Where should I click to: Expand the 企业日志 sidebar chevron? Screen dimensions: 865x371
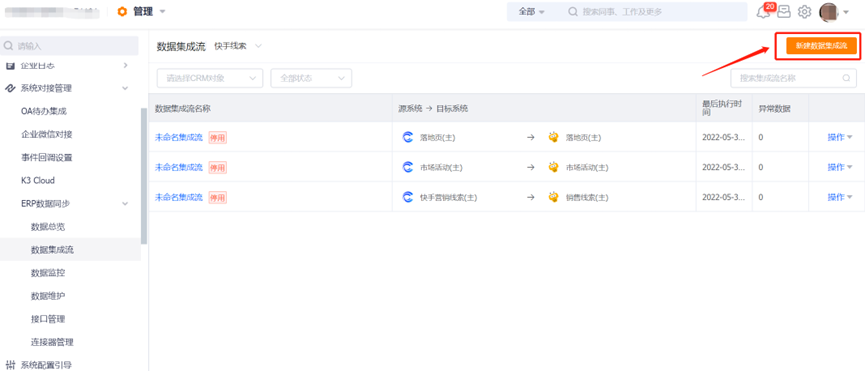click(125, 66)
